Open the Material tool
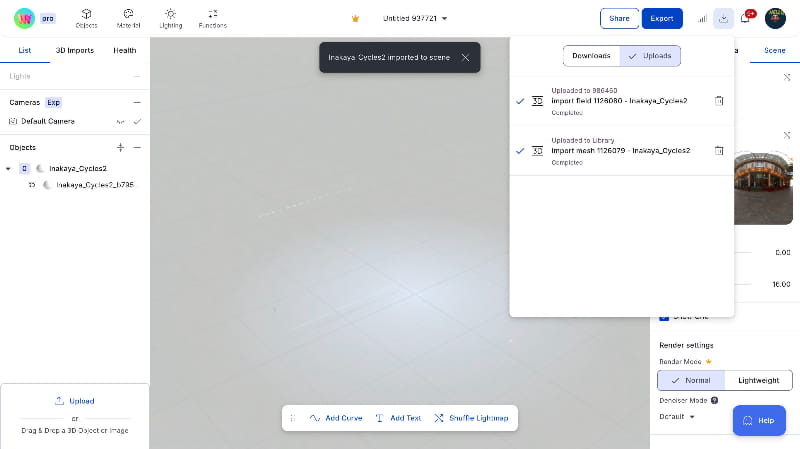800x449 pixels. click(x=128, y=18)
